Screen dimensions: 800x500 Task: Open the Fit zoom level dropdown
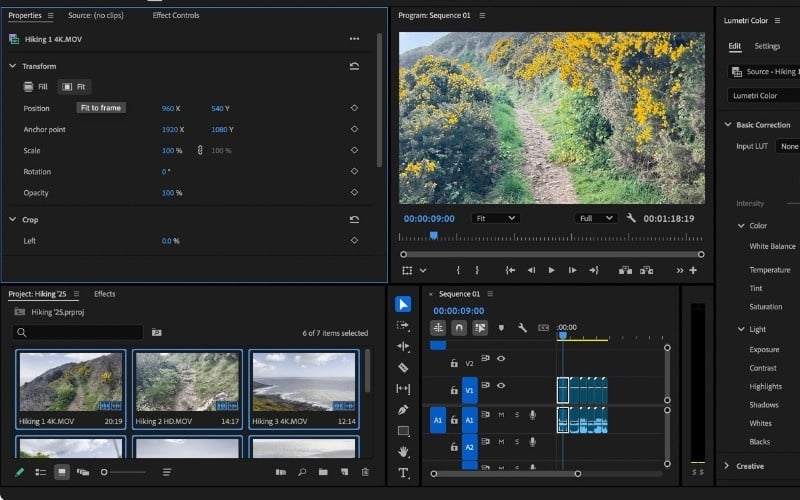click(495, 218)
